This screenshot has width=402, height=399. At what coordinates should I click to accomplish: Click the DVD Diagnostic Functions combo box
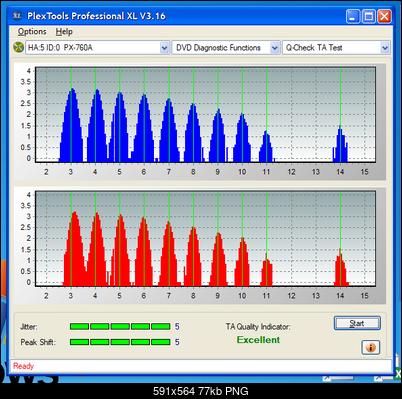point(226,48)
